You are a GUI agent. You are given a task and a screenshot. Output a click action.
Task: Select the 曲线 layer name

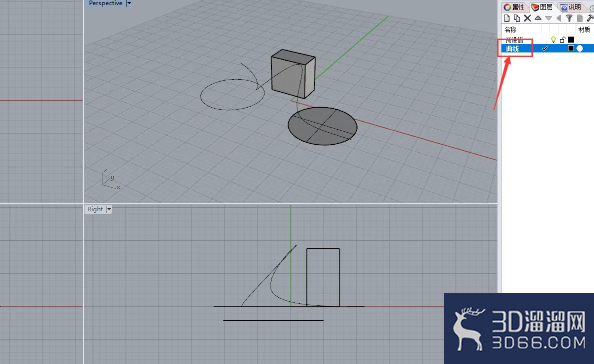(x=513, y=48)
